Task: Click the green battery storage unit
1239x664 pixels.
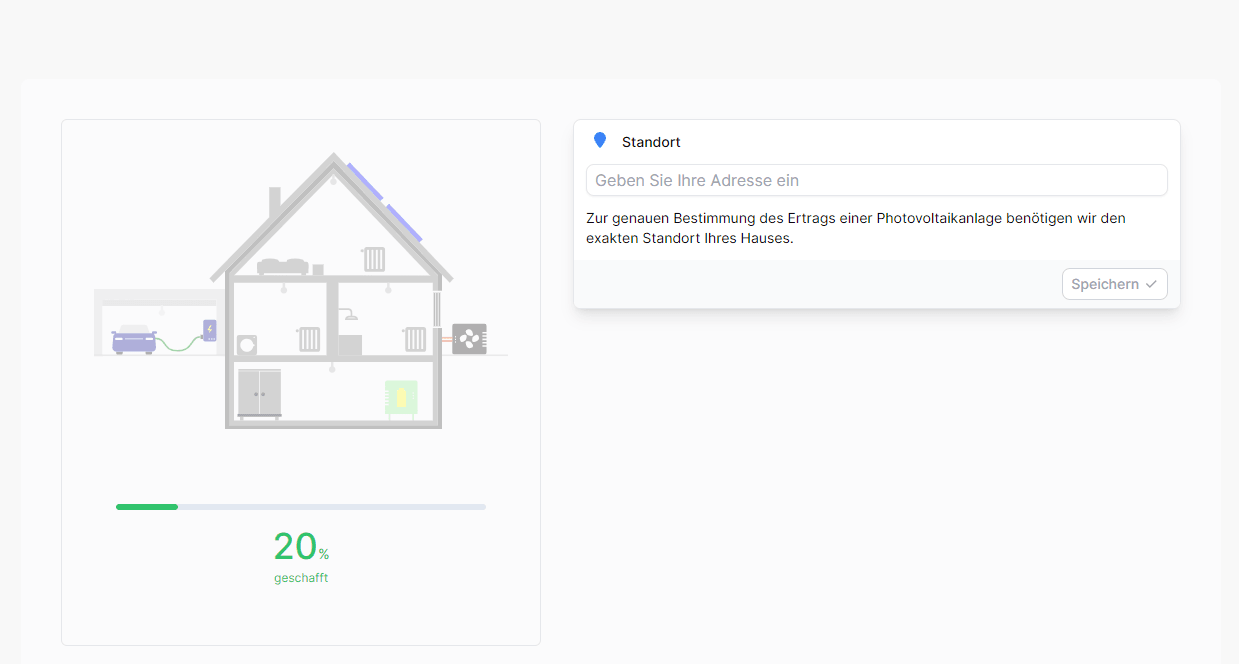Action: click(401, 397)
